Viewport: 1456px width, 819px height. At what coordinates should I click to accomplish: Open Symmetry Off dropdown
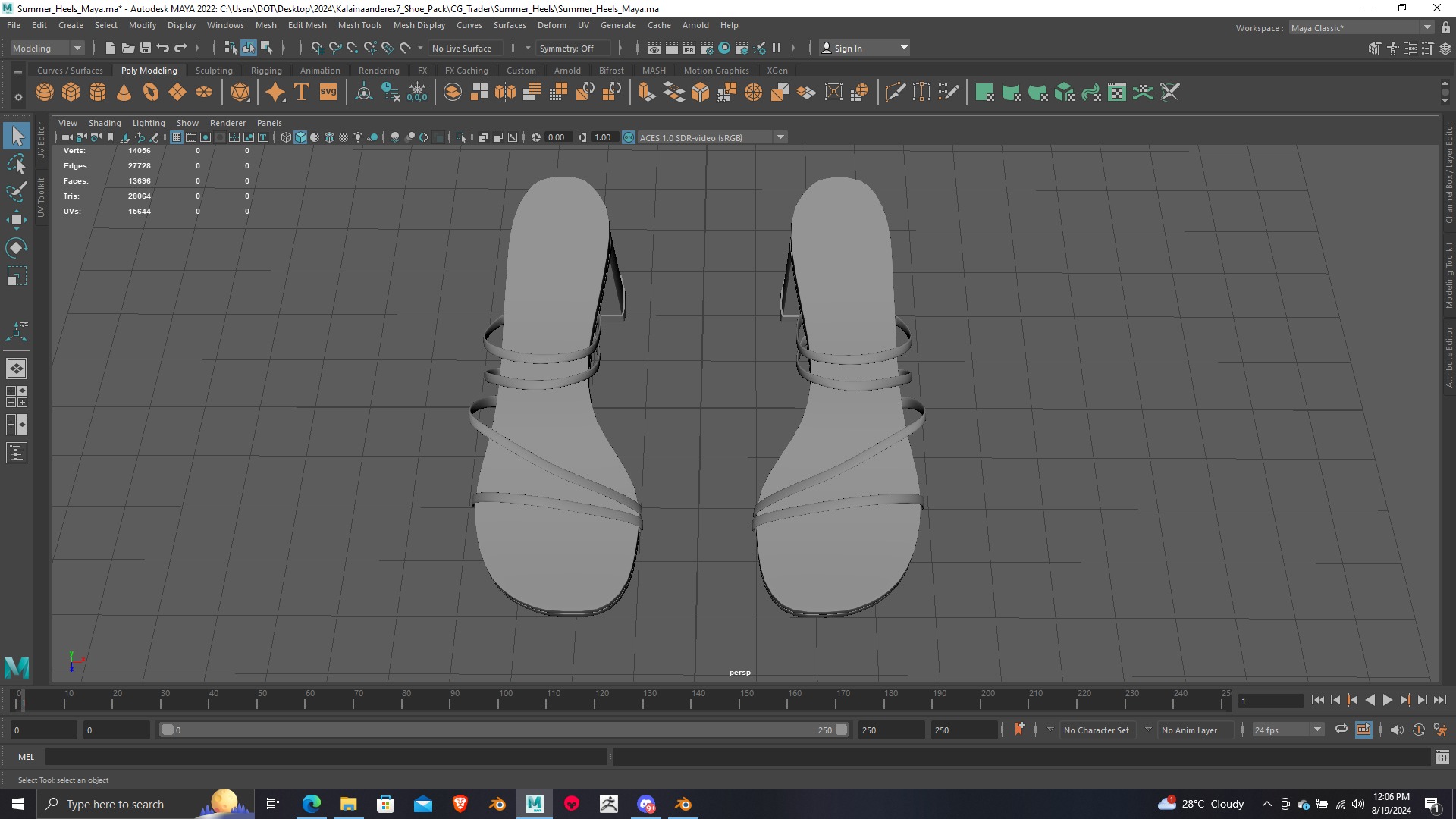click(573, 48)
